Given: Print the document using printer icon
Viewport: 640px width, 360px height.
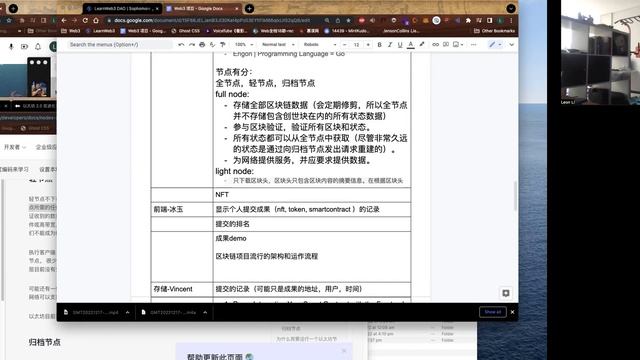Looking at the screenshot, I should click(x=202, y=44).
